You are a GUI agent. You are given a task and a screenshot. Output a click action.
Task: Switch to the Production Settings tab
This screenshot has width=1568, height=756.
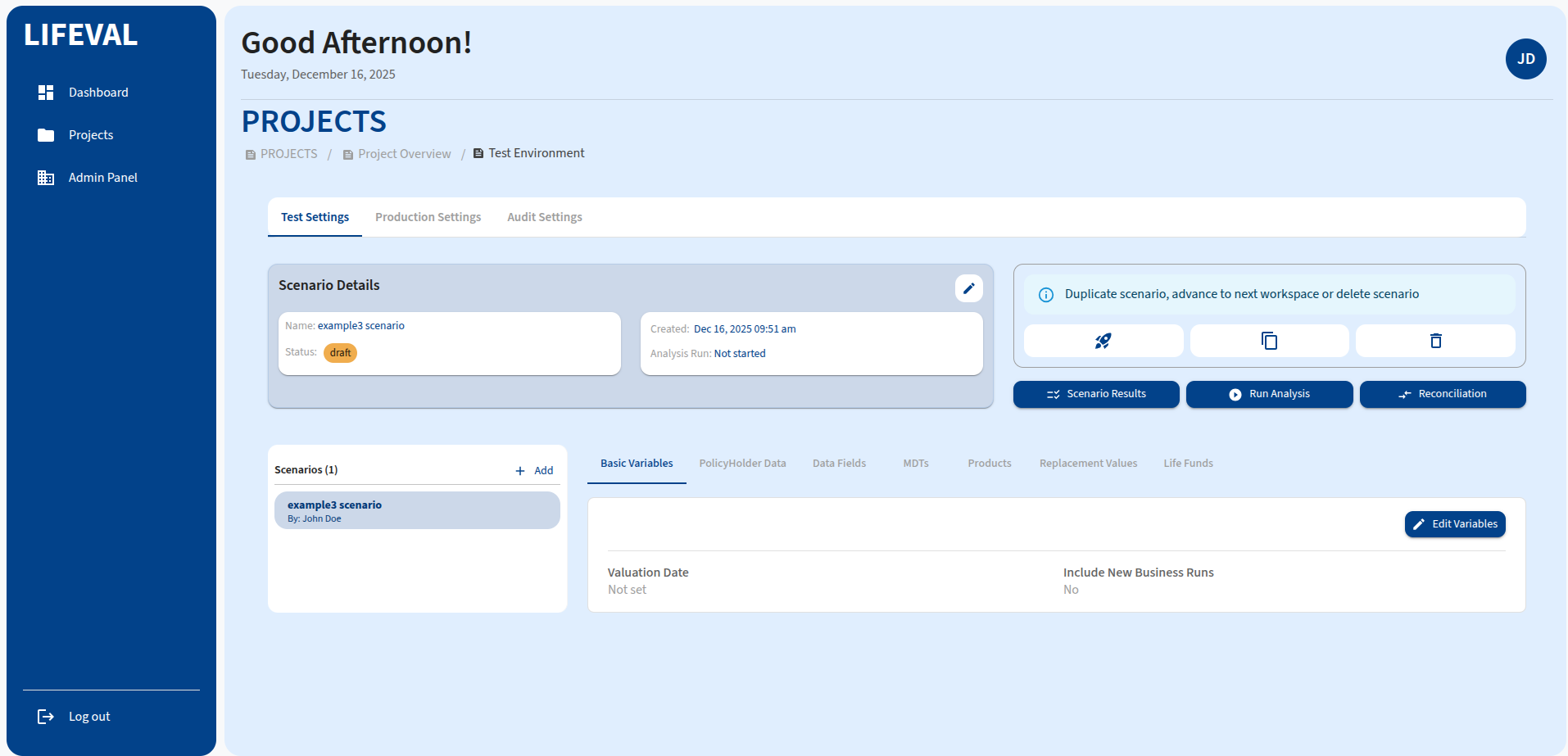[x=428, y=217]
